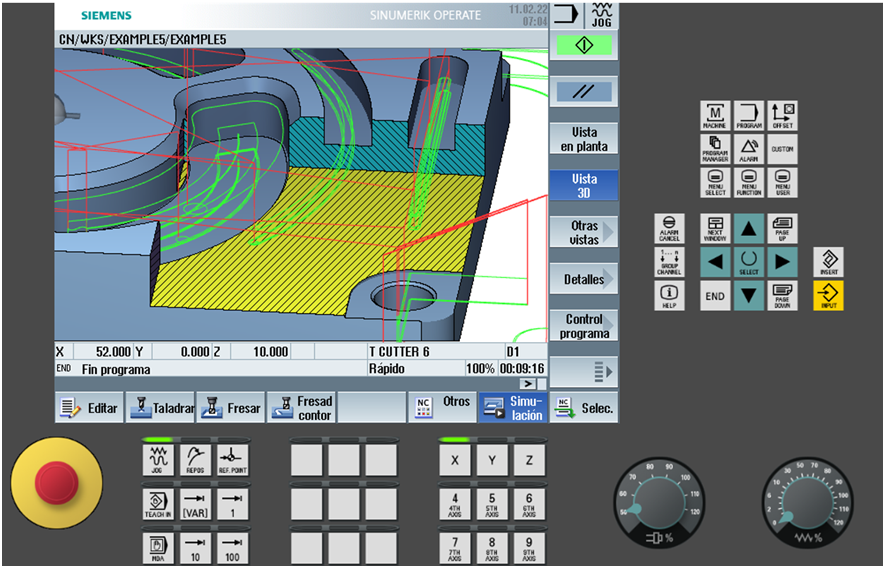
Task: Expand the Control programa softkey
Action: click(x=584, y=326)
